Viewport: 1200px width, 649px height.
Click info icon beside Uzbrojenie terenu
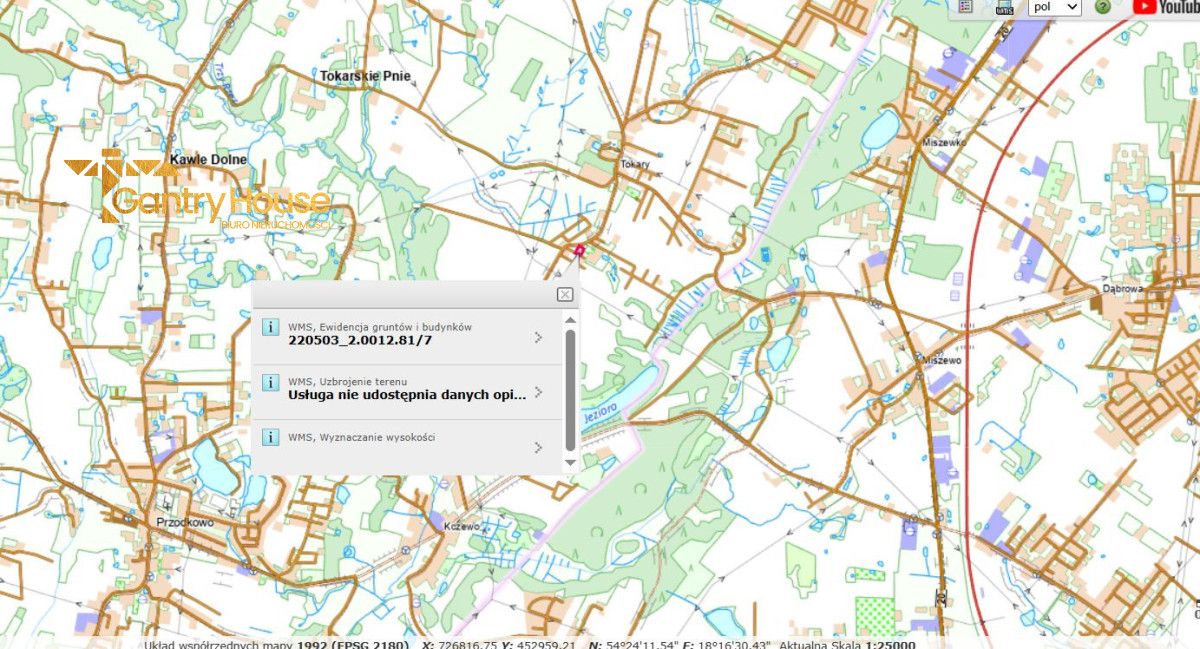tap(272, 381)
